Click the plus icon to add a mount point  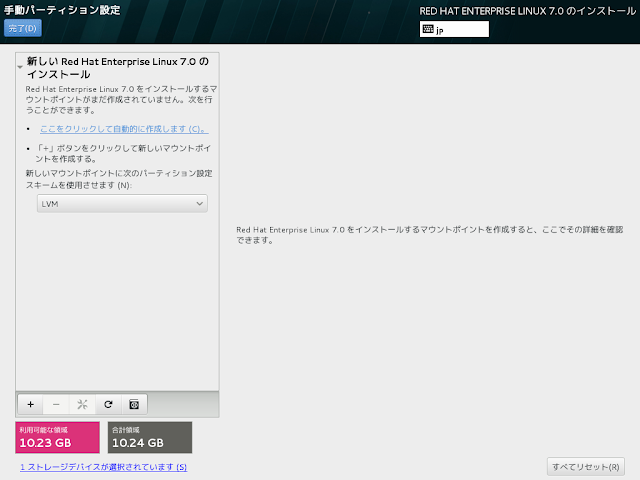(x=31, y=404)
